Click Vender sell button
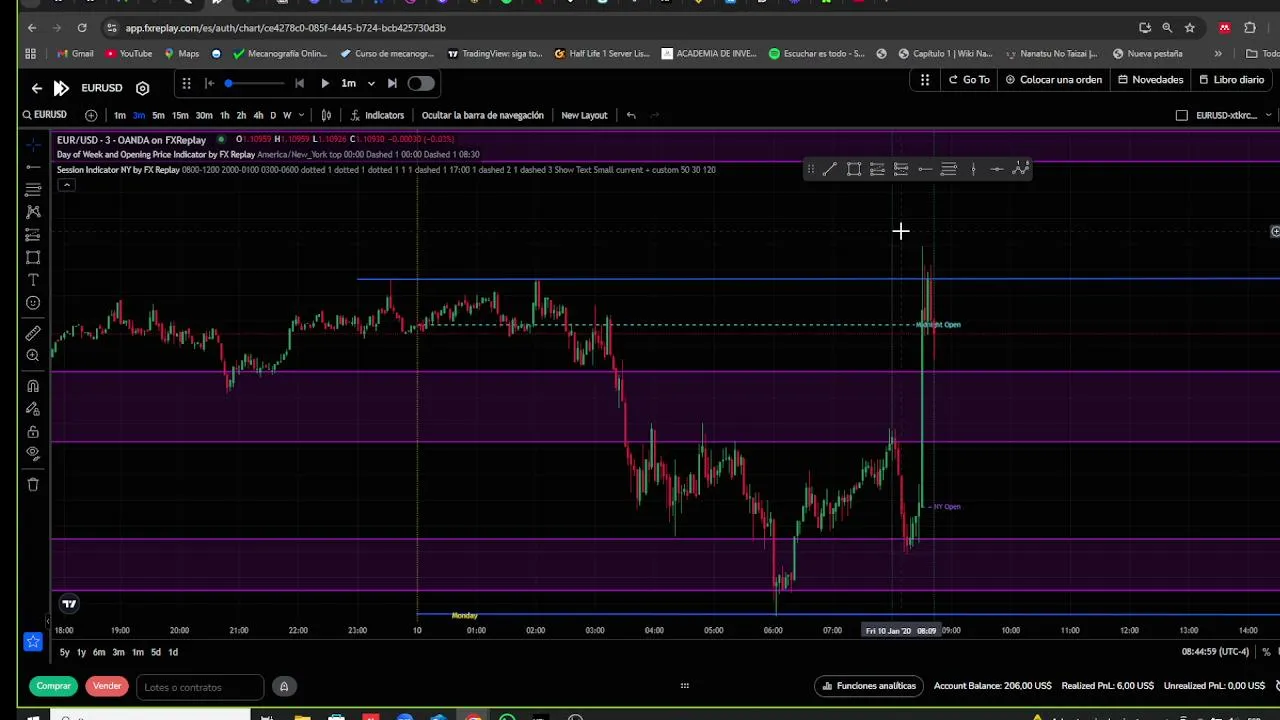 coord(107,686)
